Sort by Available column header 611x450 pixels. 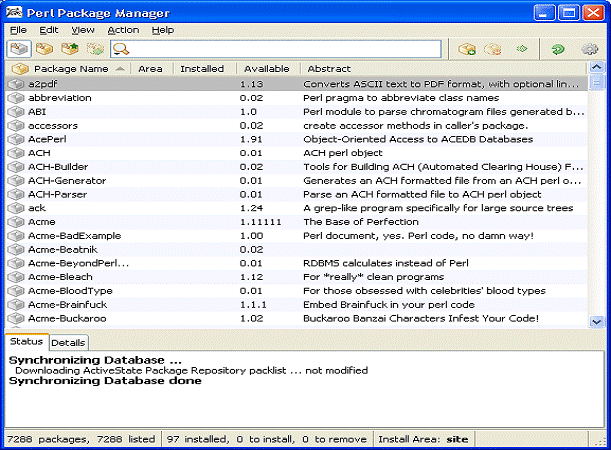(x=268, y=69)
